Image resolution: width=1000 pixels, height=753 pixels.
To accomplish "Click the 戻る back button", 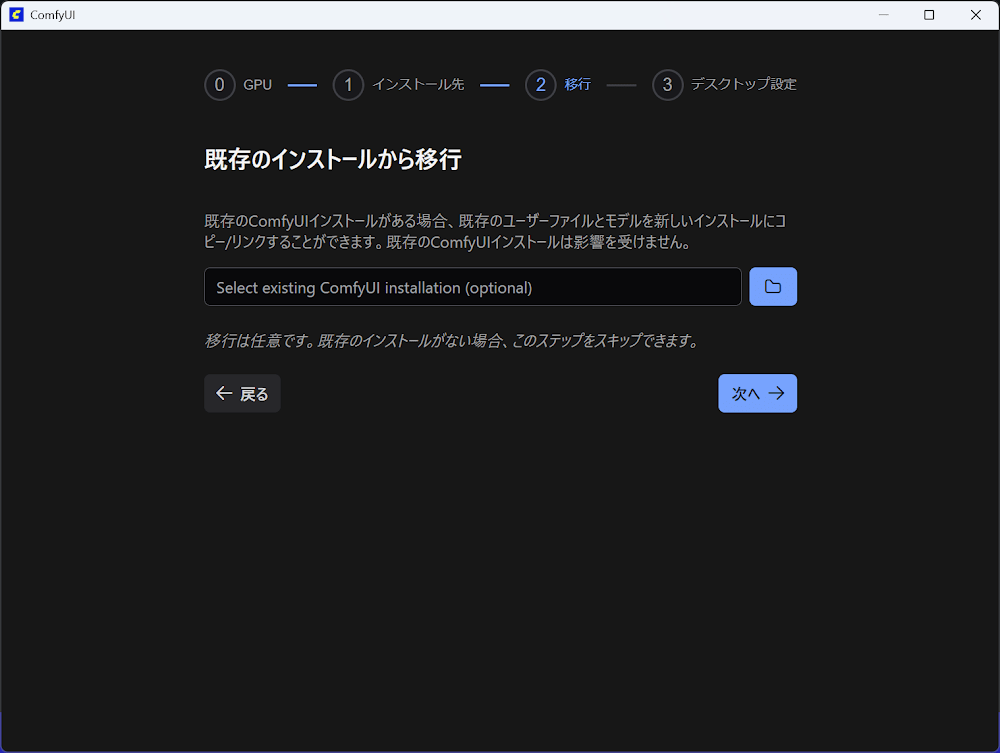I will point(242,393).
